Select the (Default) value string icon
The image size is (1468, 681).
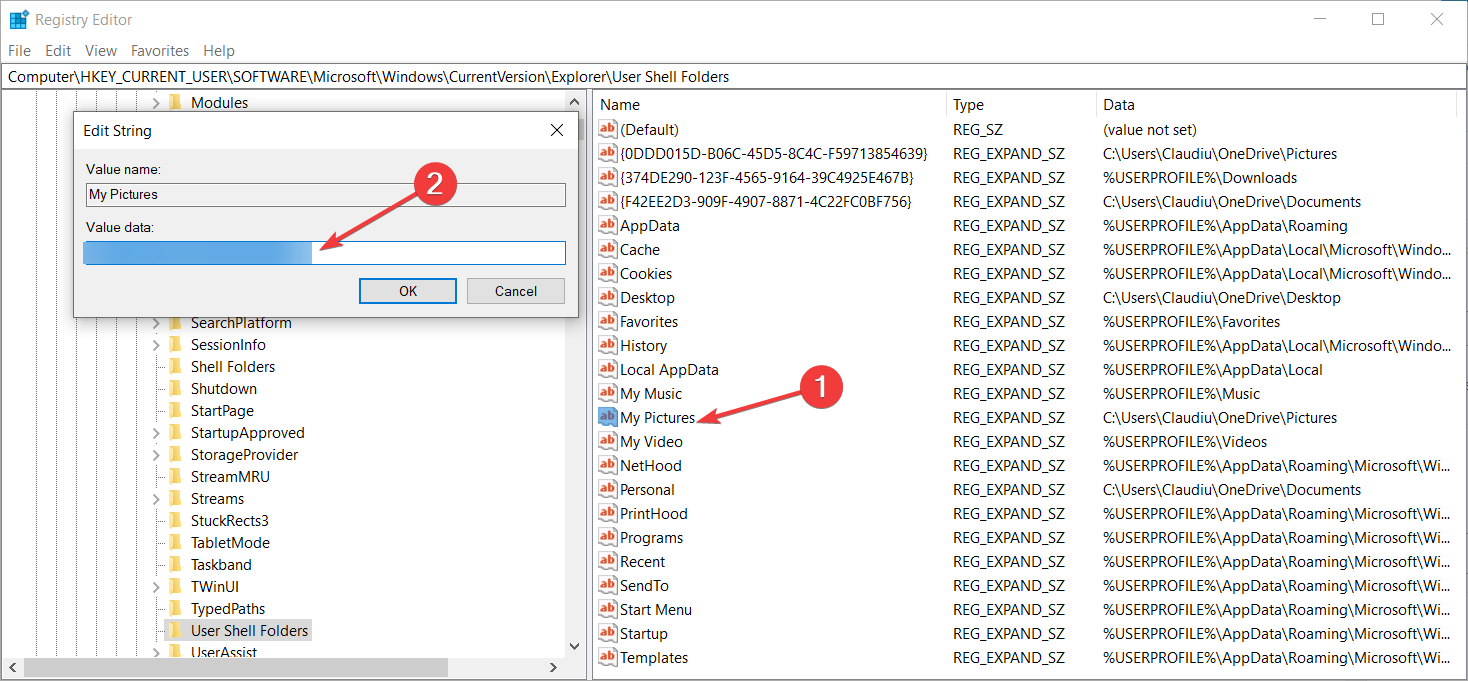tap(608, 129)
